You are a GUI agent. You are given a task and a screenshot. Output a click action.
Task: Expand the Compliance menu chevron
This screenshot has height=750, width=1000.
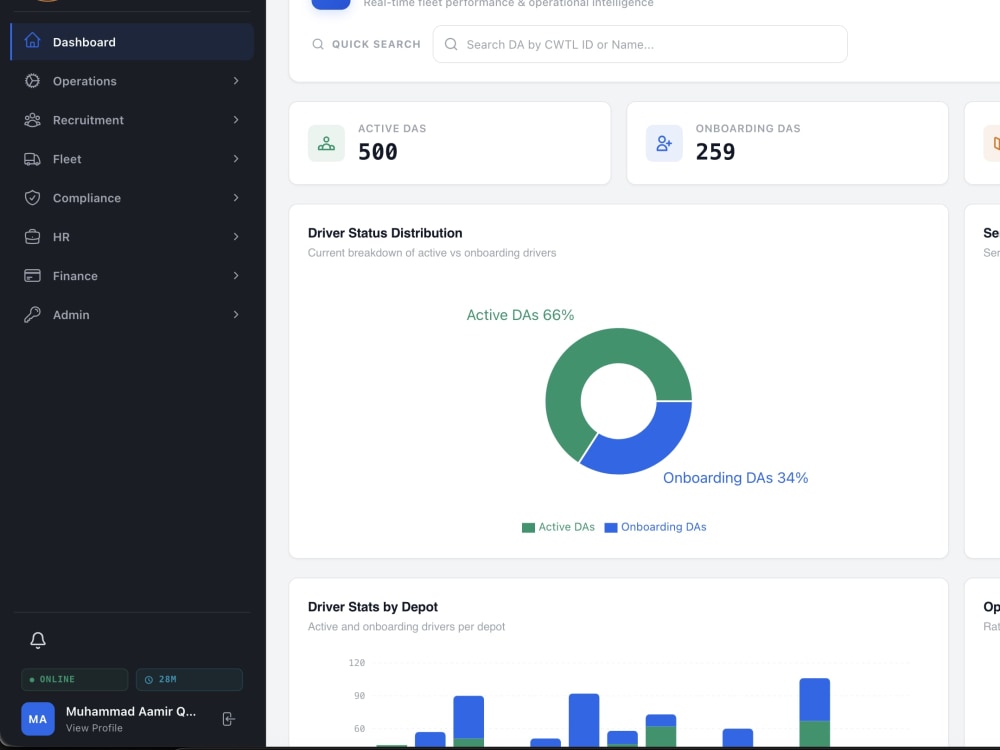(x=236, y=198)
